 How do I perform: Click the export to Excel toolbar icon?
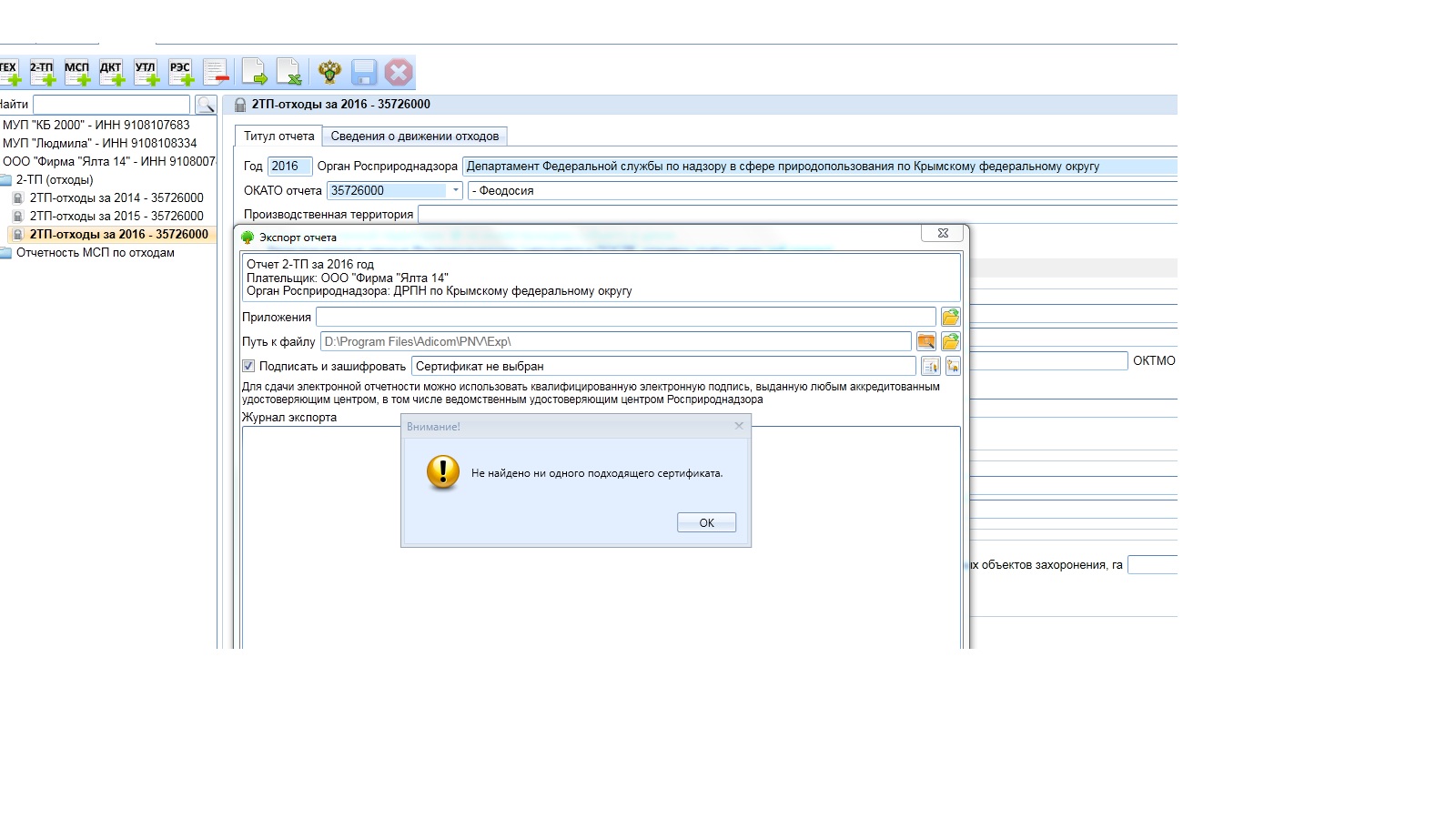(288, 73)
